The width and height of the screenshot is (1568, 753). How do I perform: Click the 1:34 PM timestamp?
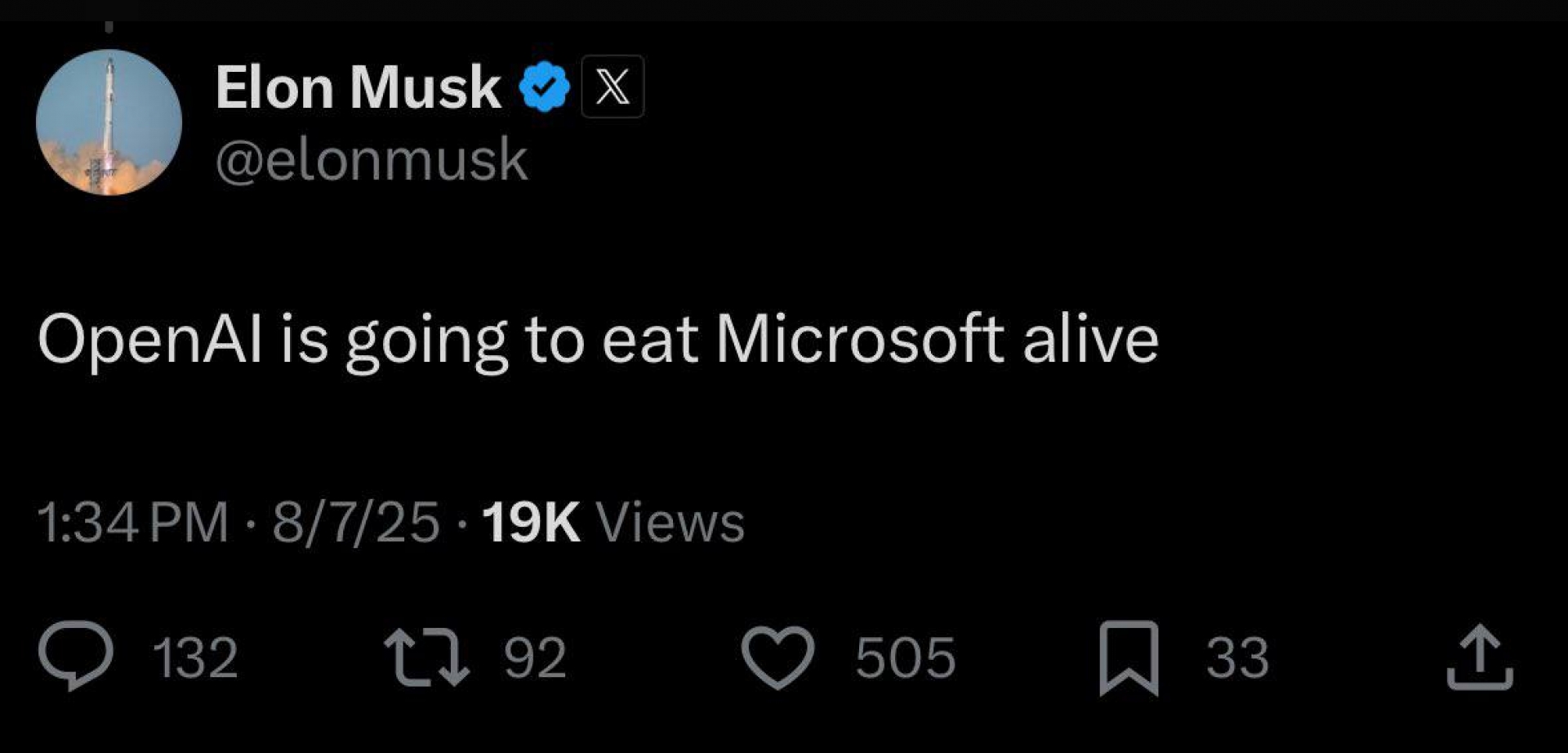[132, 522]
